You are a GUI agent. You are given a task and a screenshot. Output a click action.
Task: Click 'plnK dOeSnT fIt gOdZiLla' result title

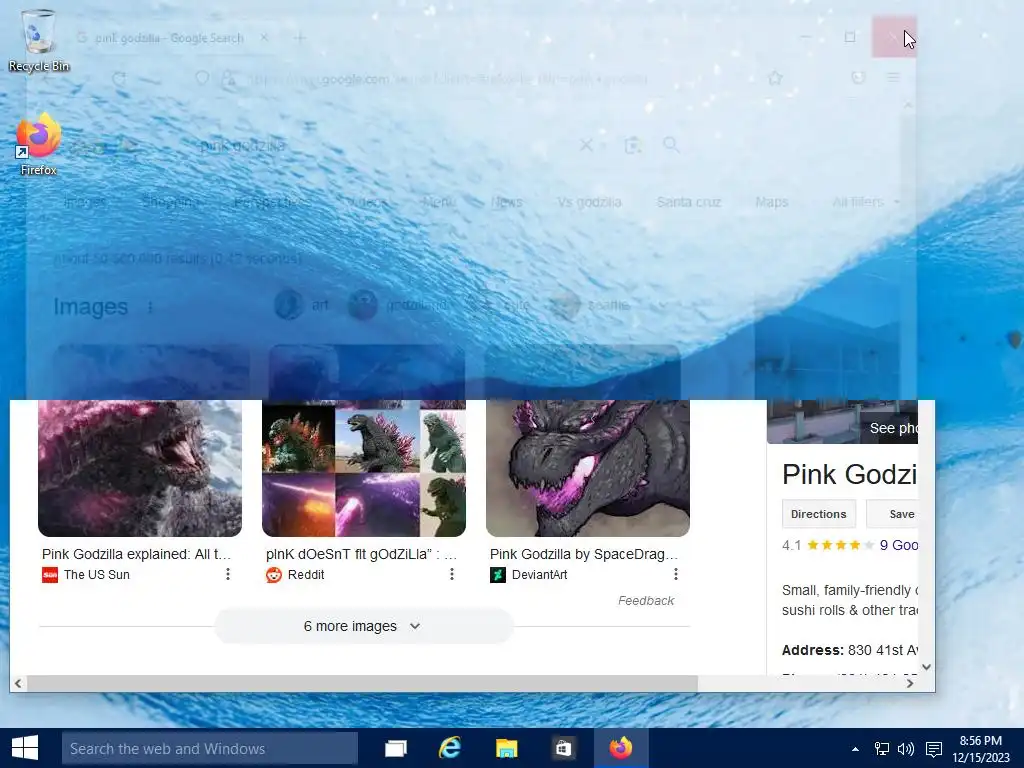(x=361, y=554)
